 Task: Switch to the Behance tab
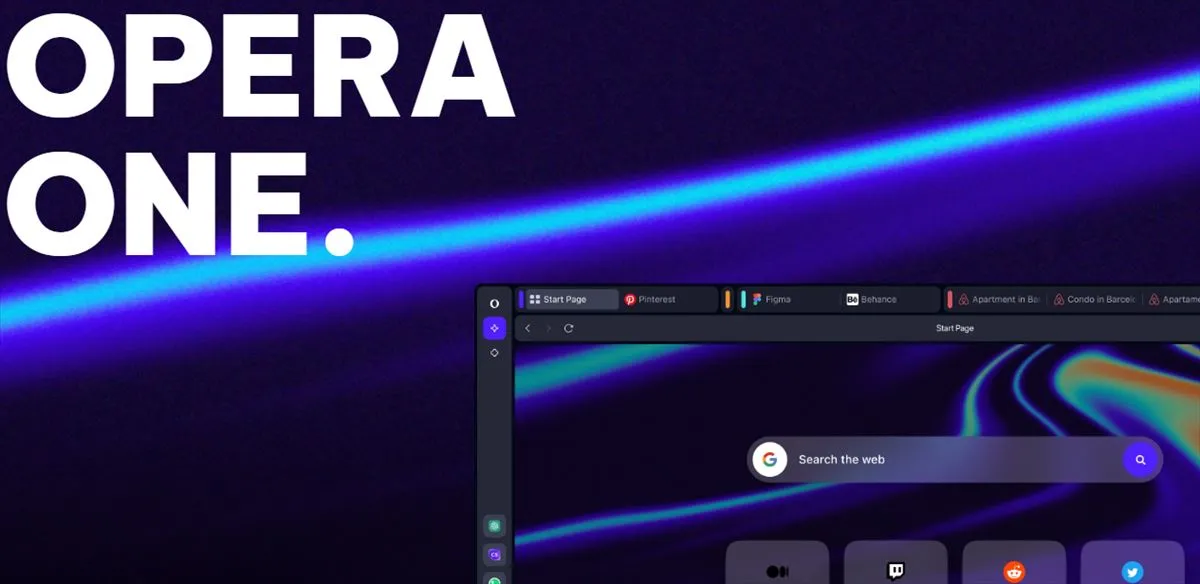click(890, 299)
